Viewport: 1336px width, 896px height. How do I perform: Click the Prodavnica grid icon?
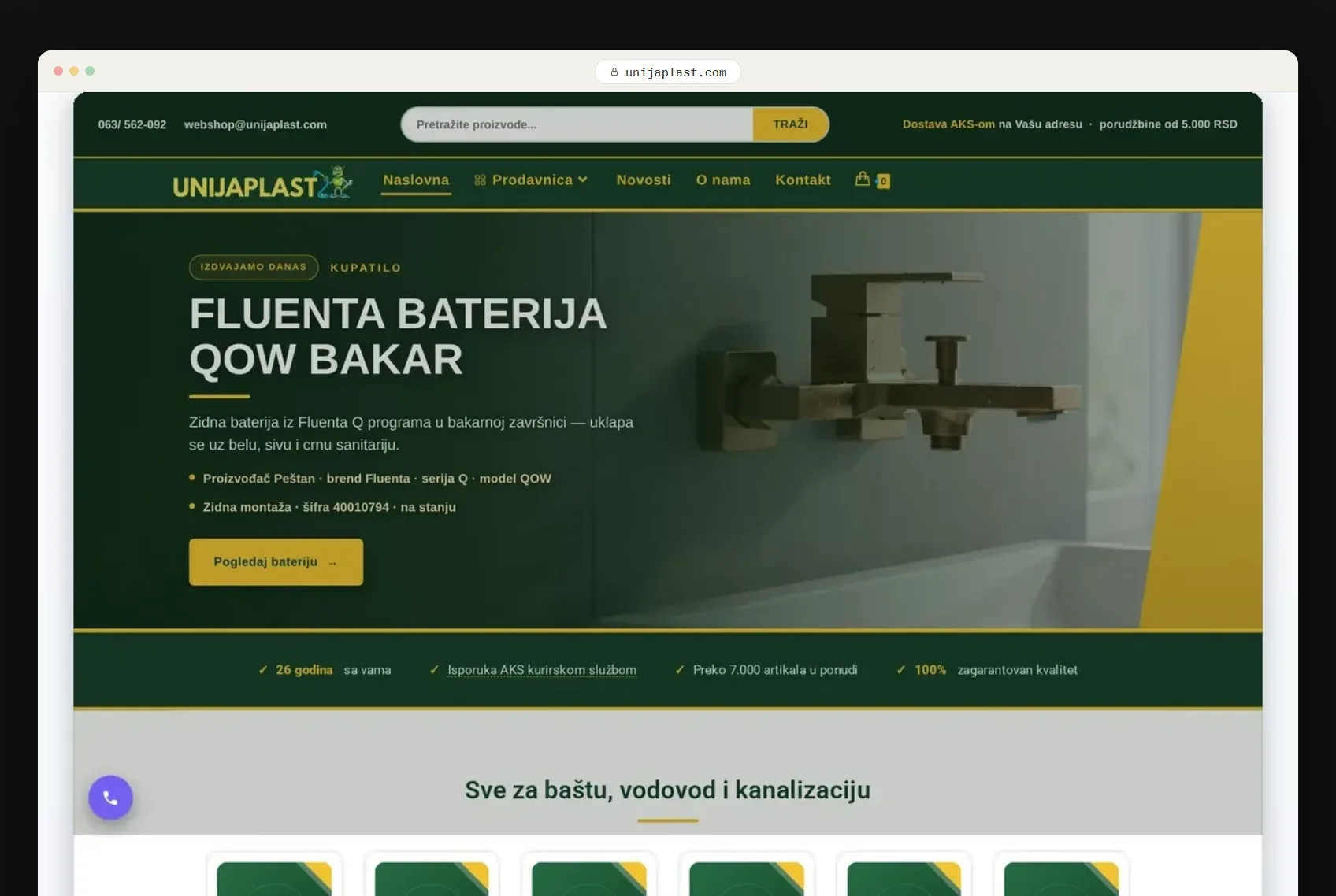tap(480, 180)
